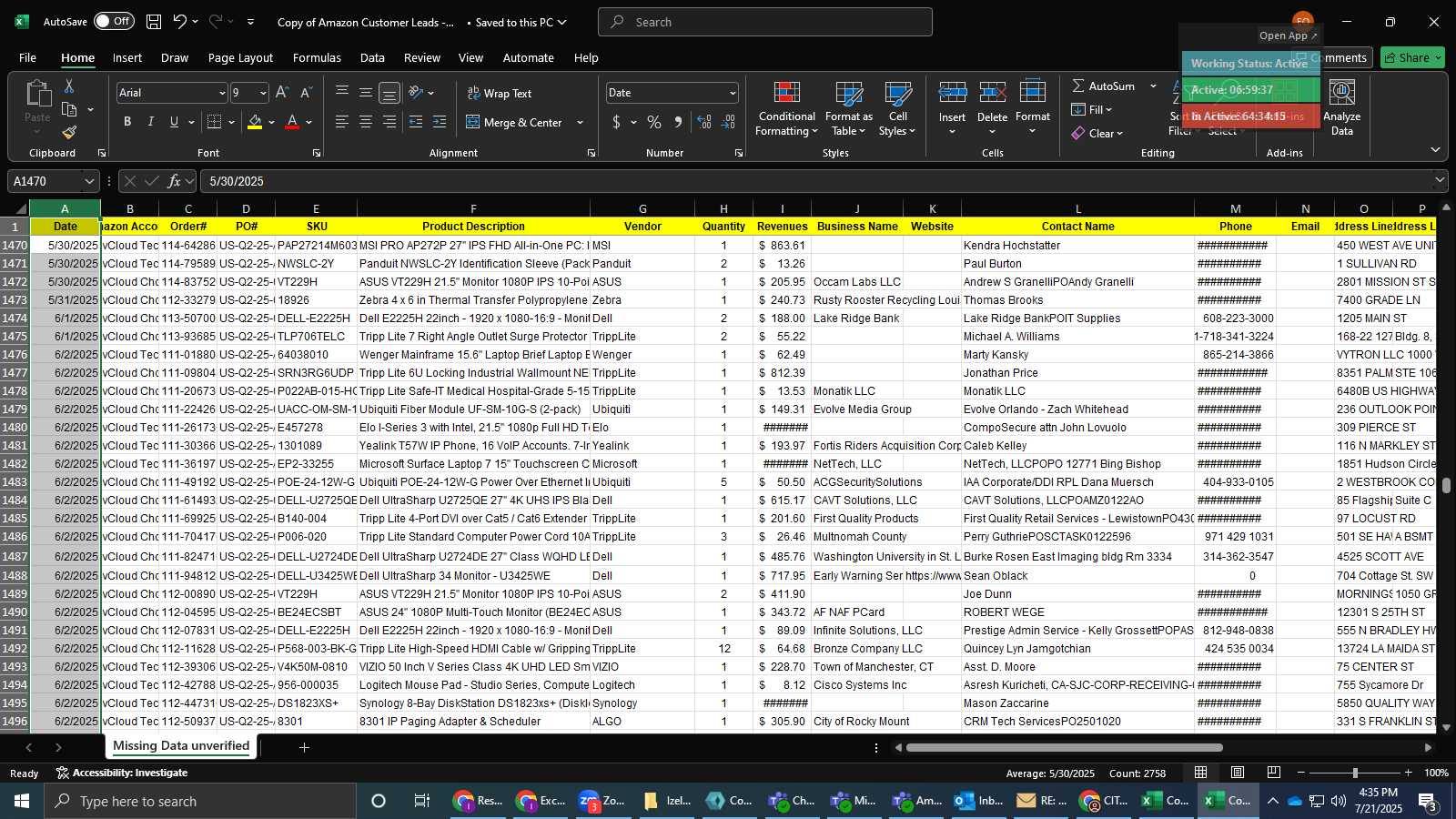Open Windows Start menu
This screenshot has height=819, width=1456.
pyautogui.click(x=22, y=801)
